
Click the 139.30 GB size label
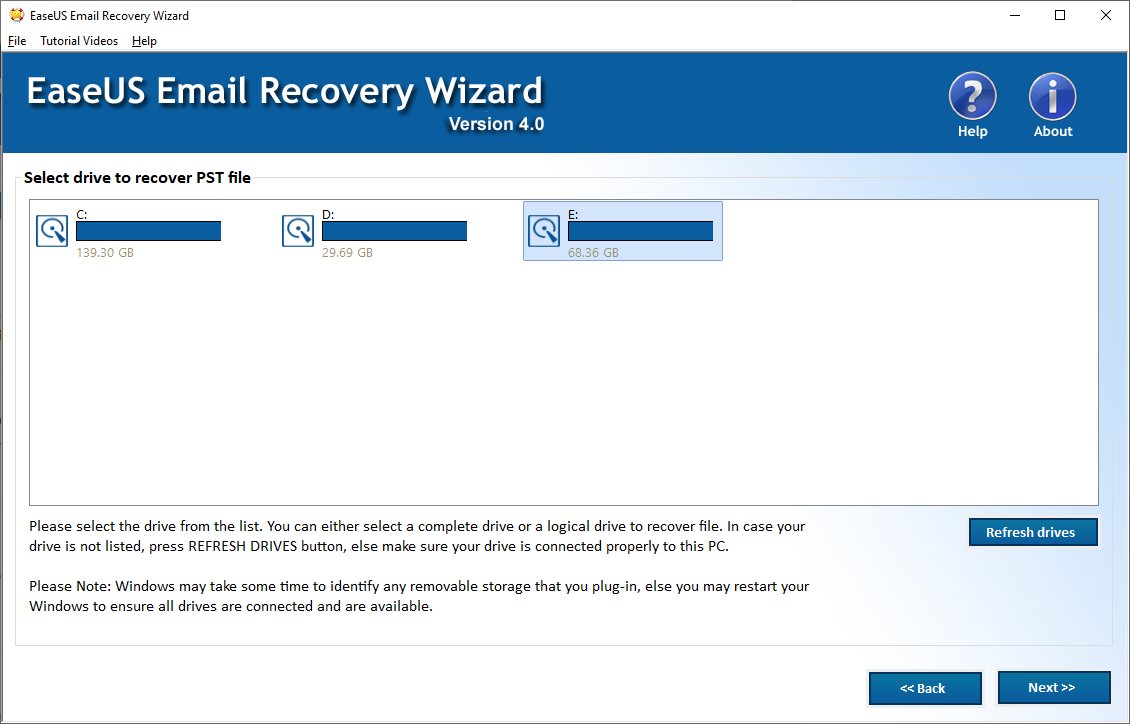click(105, 253)
